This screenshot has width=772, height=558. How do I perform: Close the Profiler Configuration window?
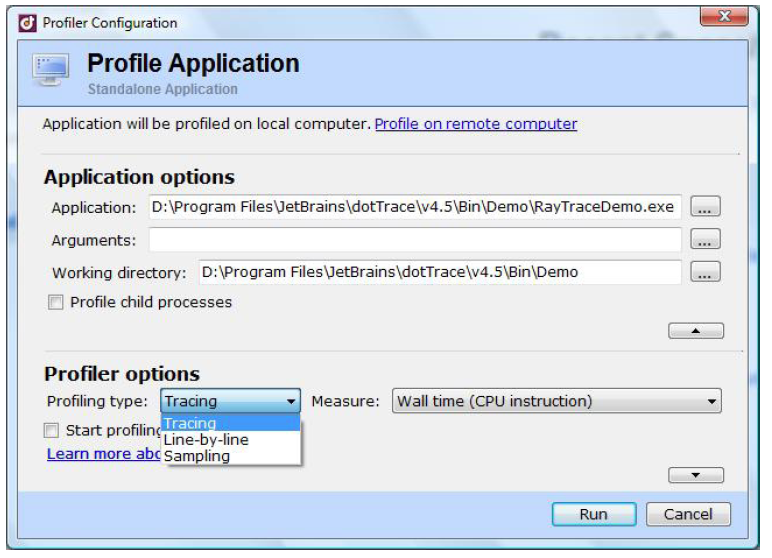click(x=732, y=17)
